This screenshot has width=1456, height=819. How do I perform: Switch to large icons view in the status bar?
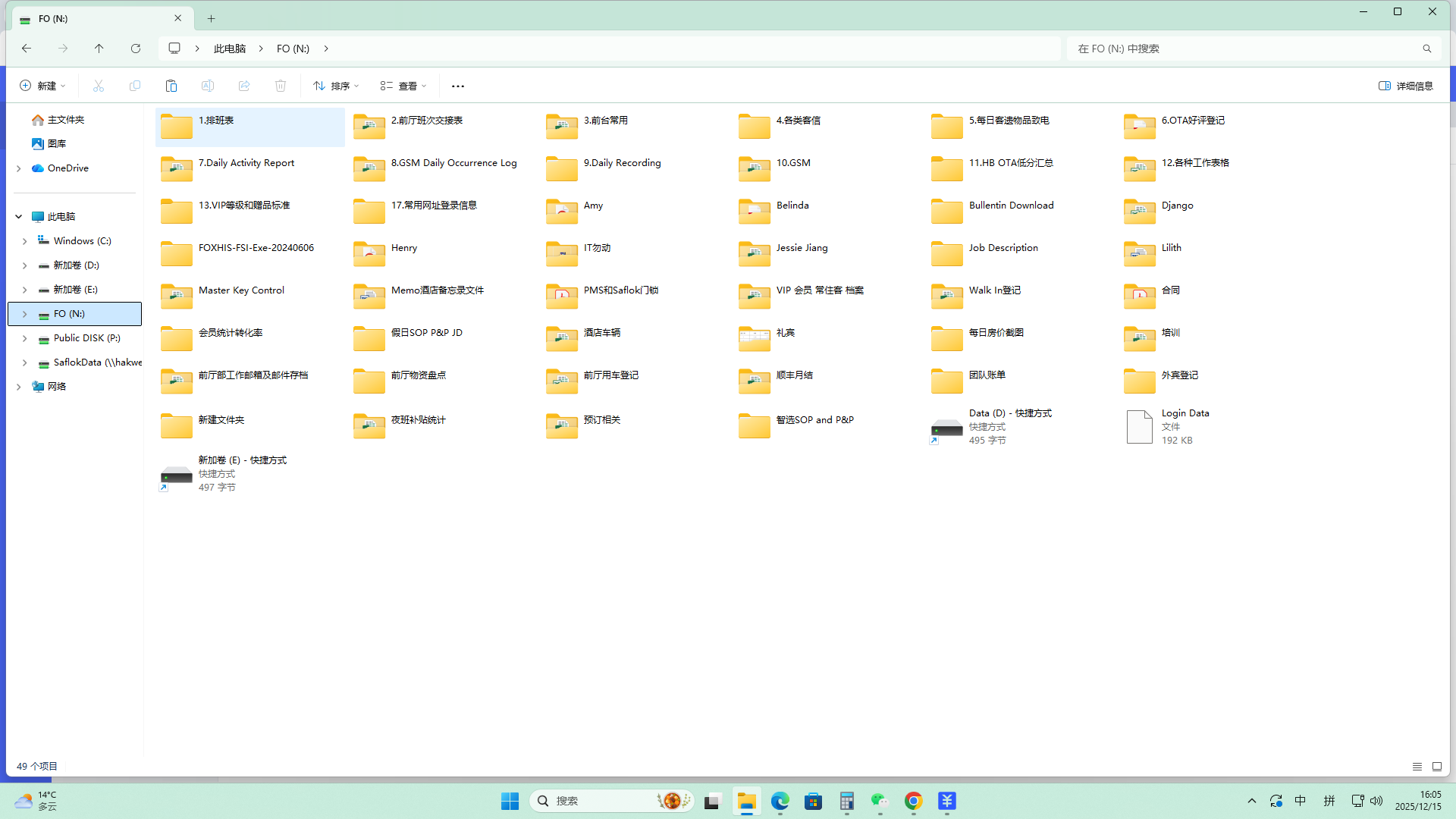[1436, 767]
